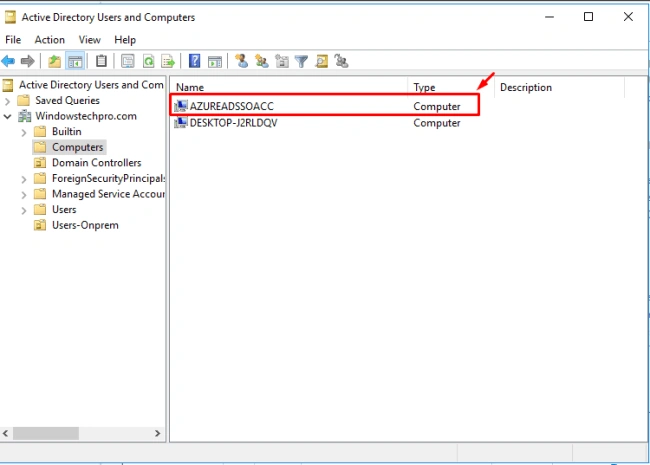Select AZUREADSSOACC computer name
The image size is (650, 465).
(x=232, y=107)
